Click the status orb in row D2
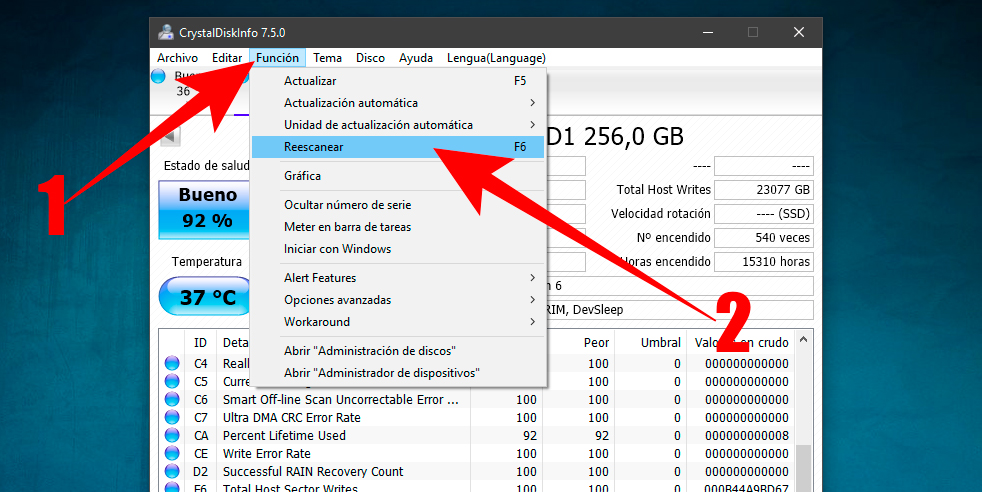Screen dimensions: 982x492 172,471
